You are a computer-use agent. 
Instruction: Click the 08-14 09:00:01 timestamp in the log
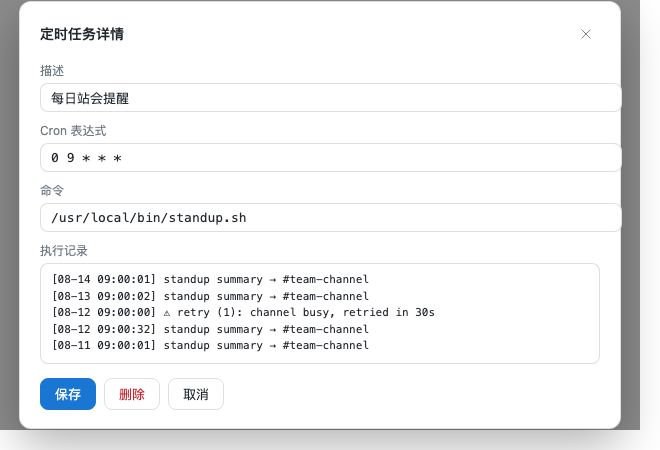[104, 280]
